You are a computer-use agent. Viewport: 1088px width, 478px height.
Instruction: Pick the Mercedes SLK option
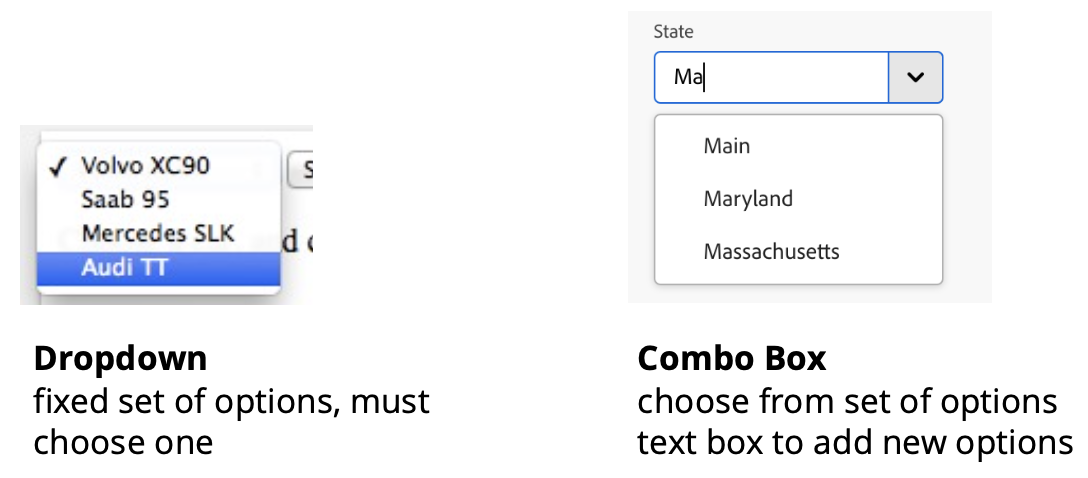pyautogui.click(x=157, y=234)
